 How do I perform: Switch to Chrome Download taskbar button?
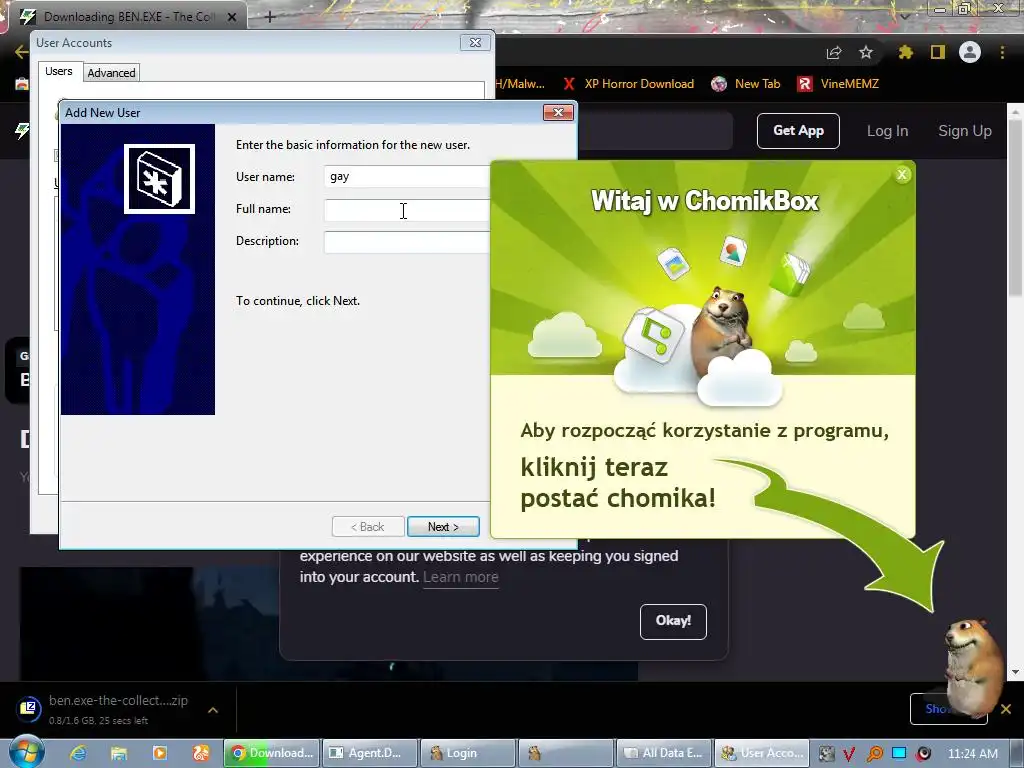pos(272,753)
